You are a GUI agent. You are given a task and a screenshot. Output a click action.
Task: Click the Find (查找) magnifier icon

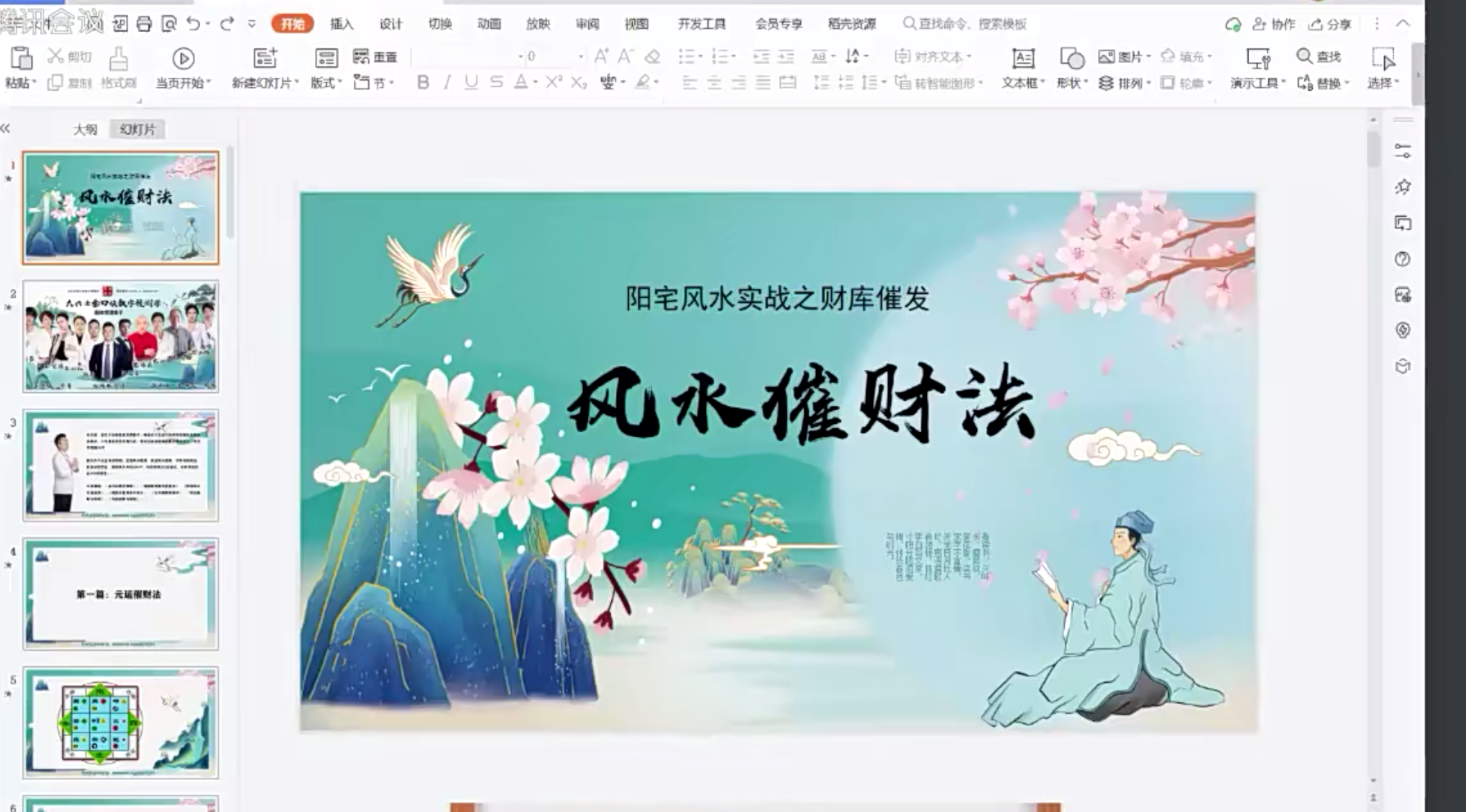(1304, 56)
